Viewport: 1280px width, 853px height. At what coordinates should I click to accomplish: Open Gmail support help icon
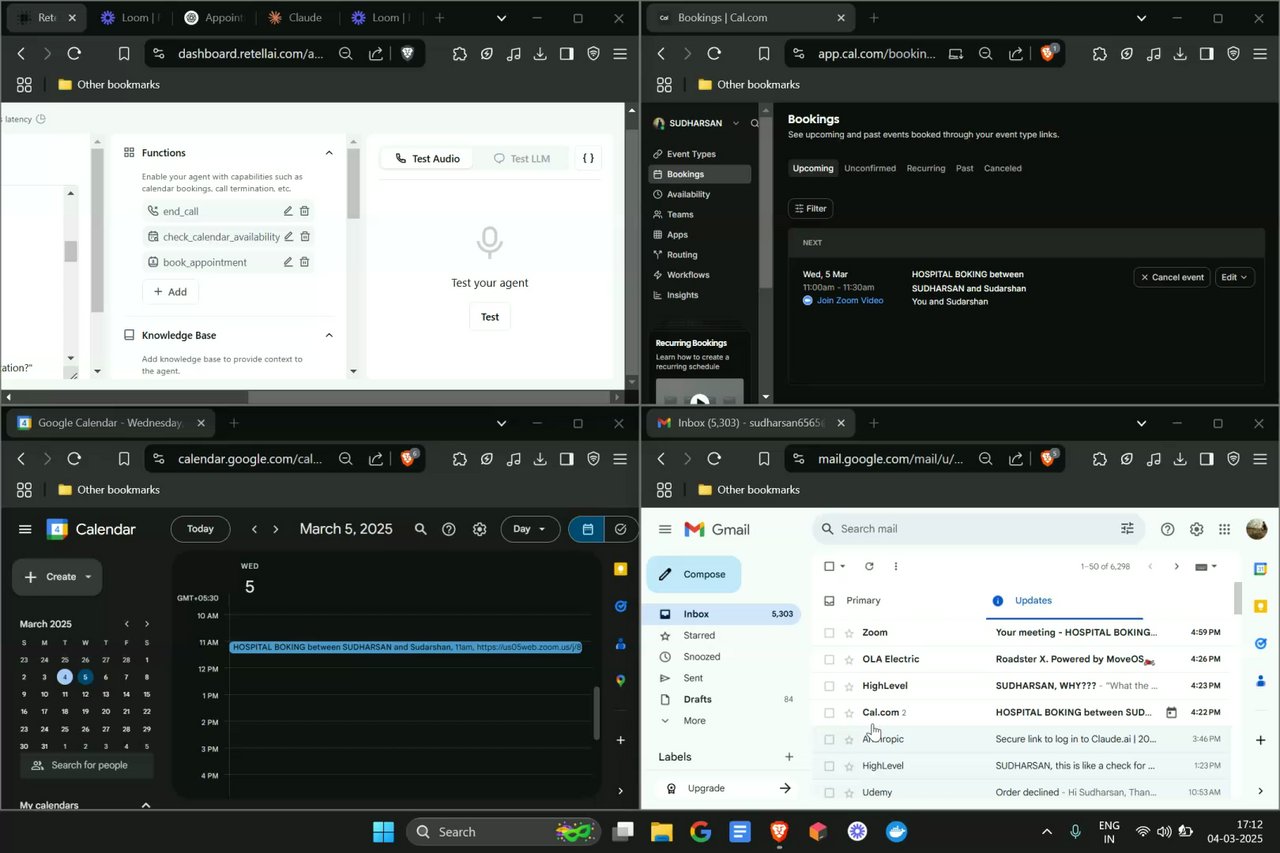1167,529
